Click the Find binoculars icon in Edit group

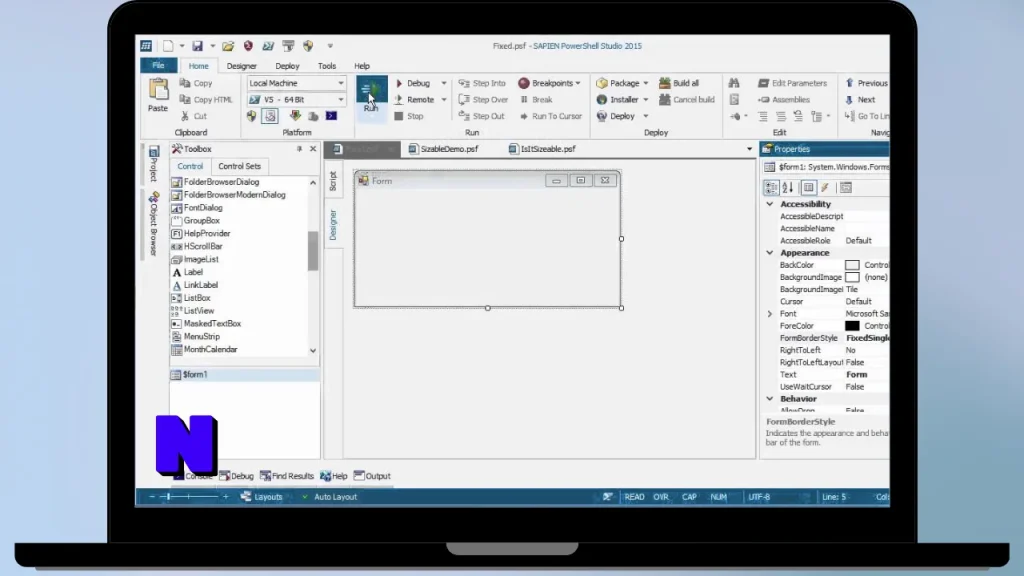[734, 84]
